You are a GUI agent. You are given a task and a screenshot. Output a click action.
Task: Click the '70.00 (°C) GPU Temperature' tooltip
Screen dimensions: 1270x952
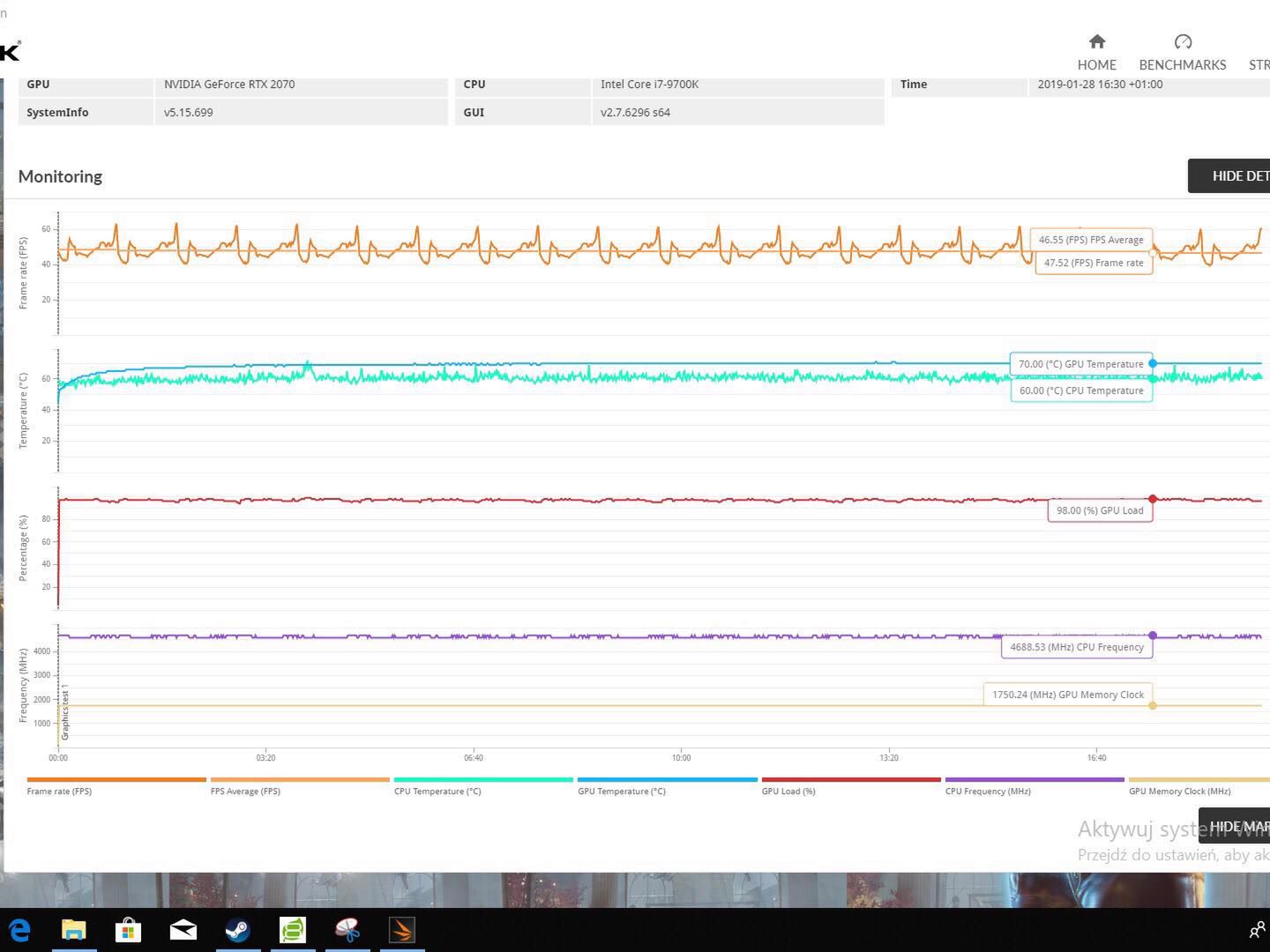[1081, 364]
